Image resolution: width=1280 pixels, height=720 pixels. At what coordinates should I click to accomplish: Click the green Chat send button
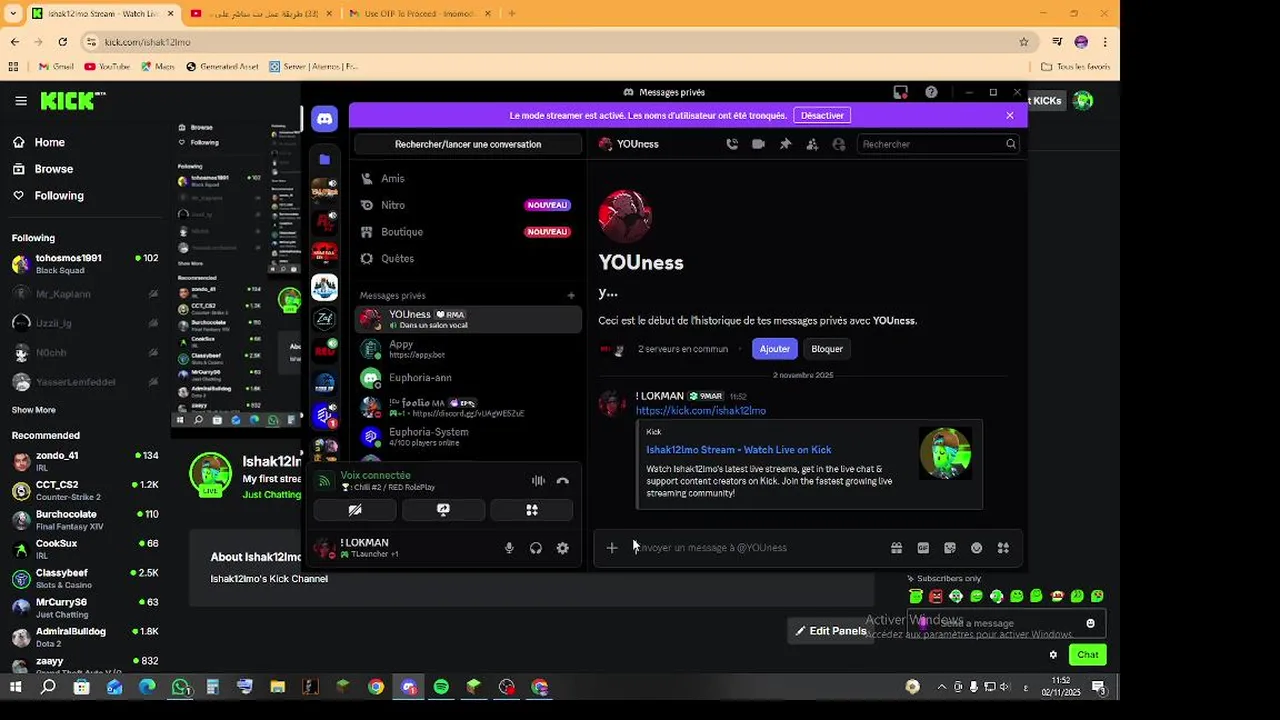[1088, 655]
